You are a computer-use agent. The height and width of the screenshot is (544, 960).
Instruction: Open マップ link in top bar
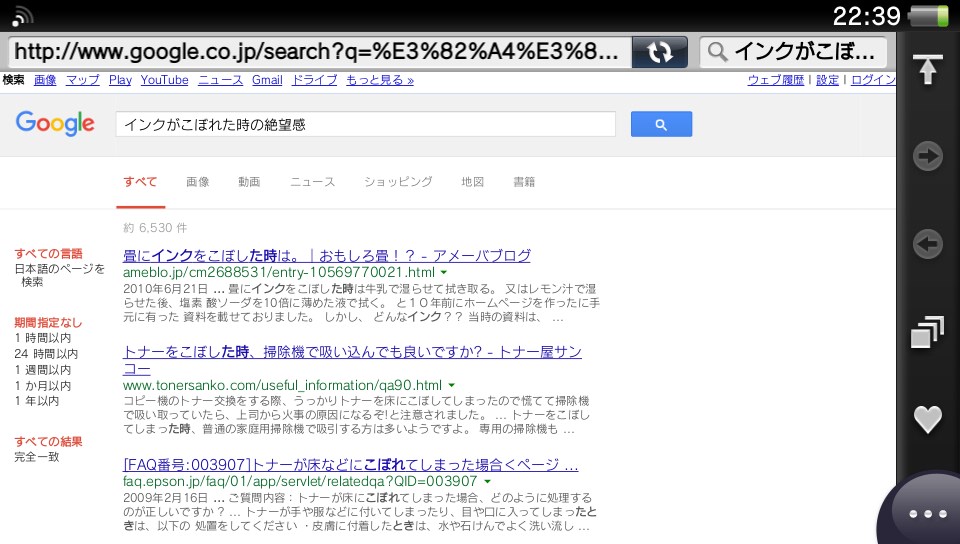(x=83, y=80)
